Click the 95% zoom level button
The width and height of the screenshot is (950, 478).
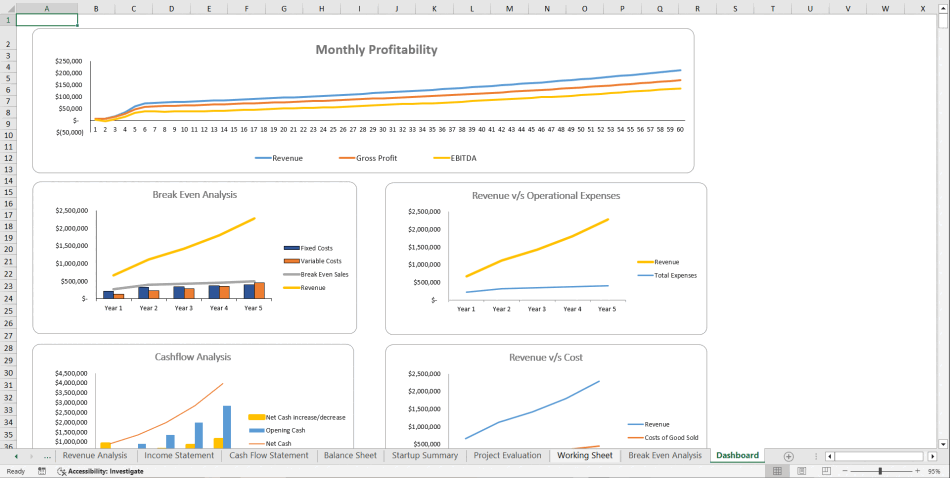936,471
